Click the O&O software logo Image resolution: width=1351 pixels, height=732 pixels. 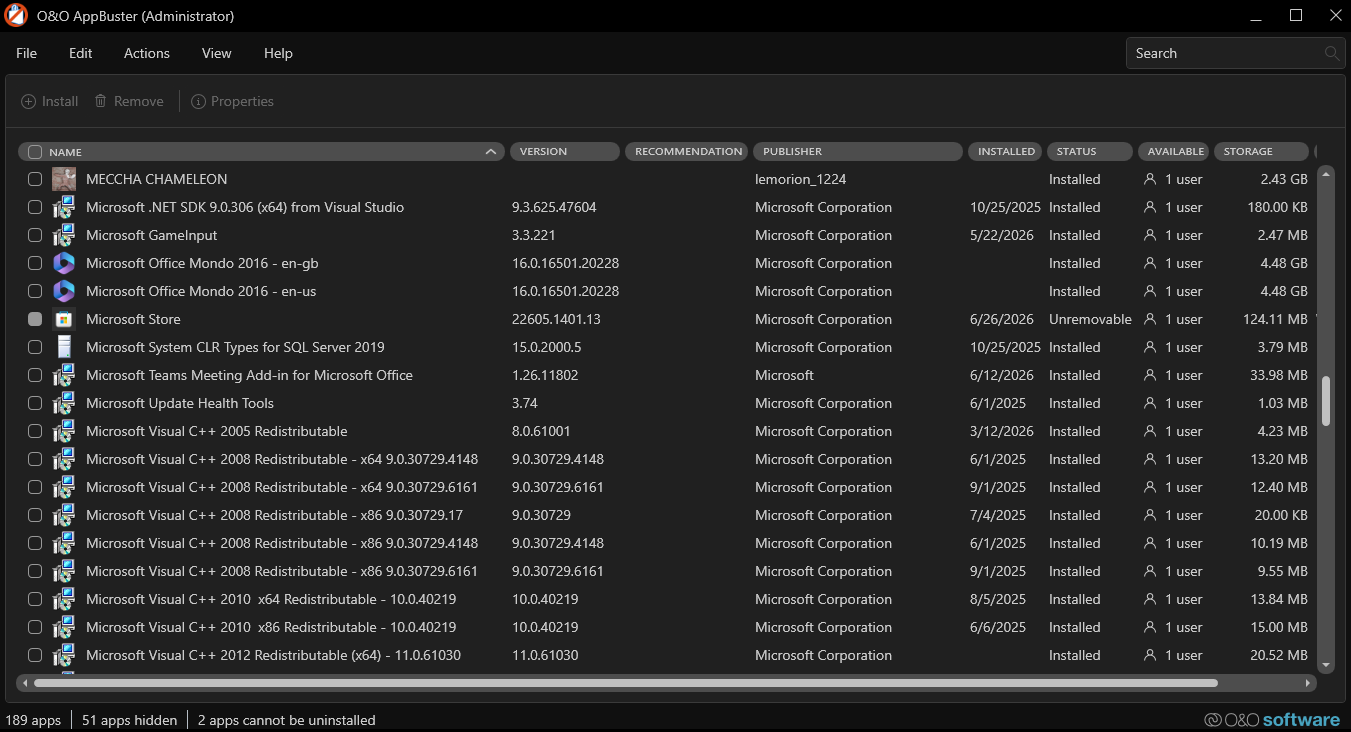[1272, 720]
